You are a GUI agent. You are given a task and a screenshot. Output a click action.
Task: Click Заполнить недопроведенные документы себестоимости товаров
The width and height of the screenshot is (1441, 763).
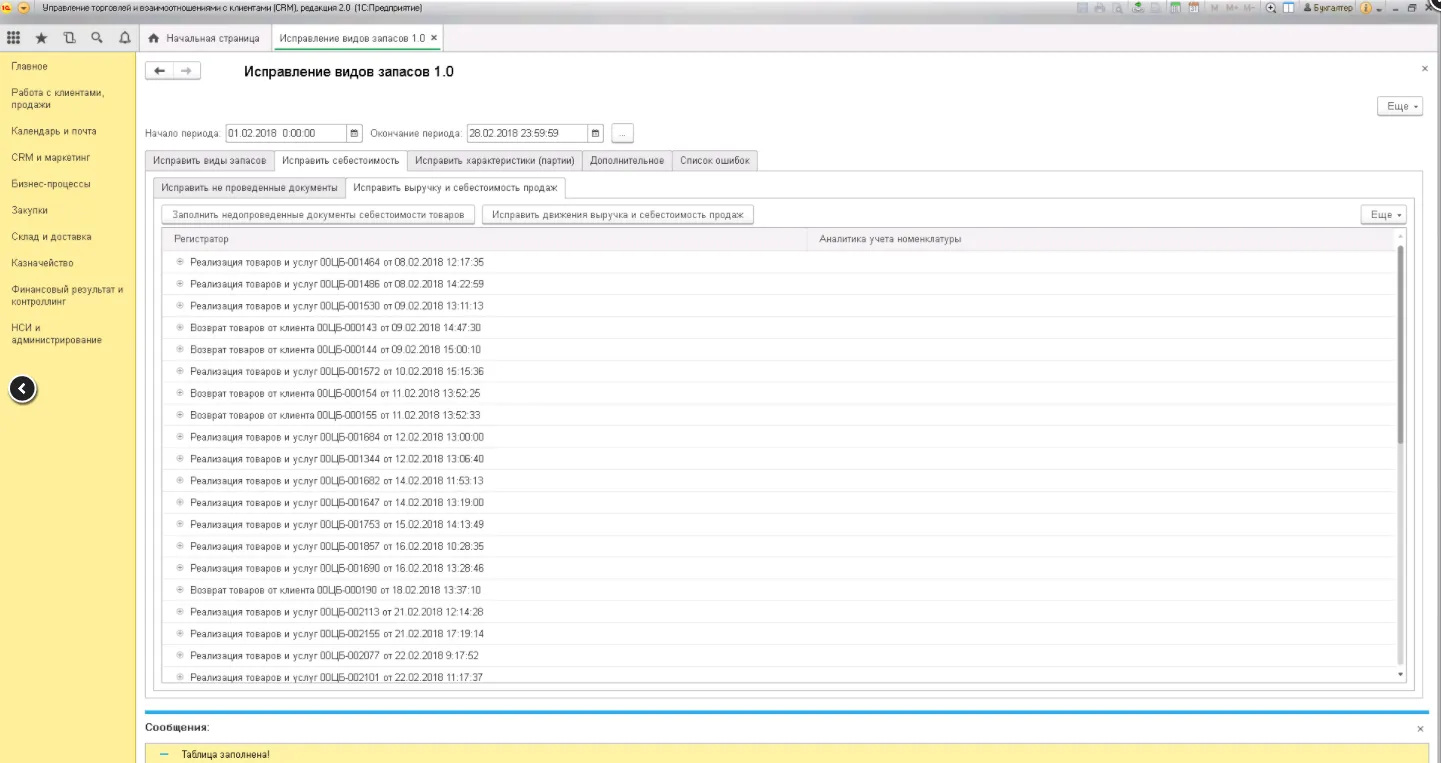(x=318, y=215)
